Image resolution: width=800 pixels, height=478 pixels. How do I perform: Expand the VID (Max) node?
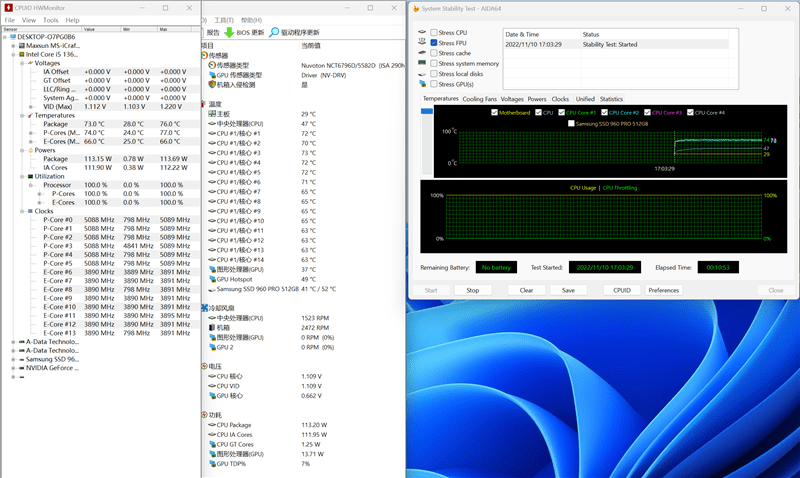pyautogui.click(x=31, y=107)
